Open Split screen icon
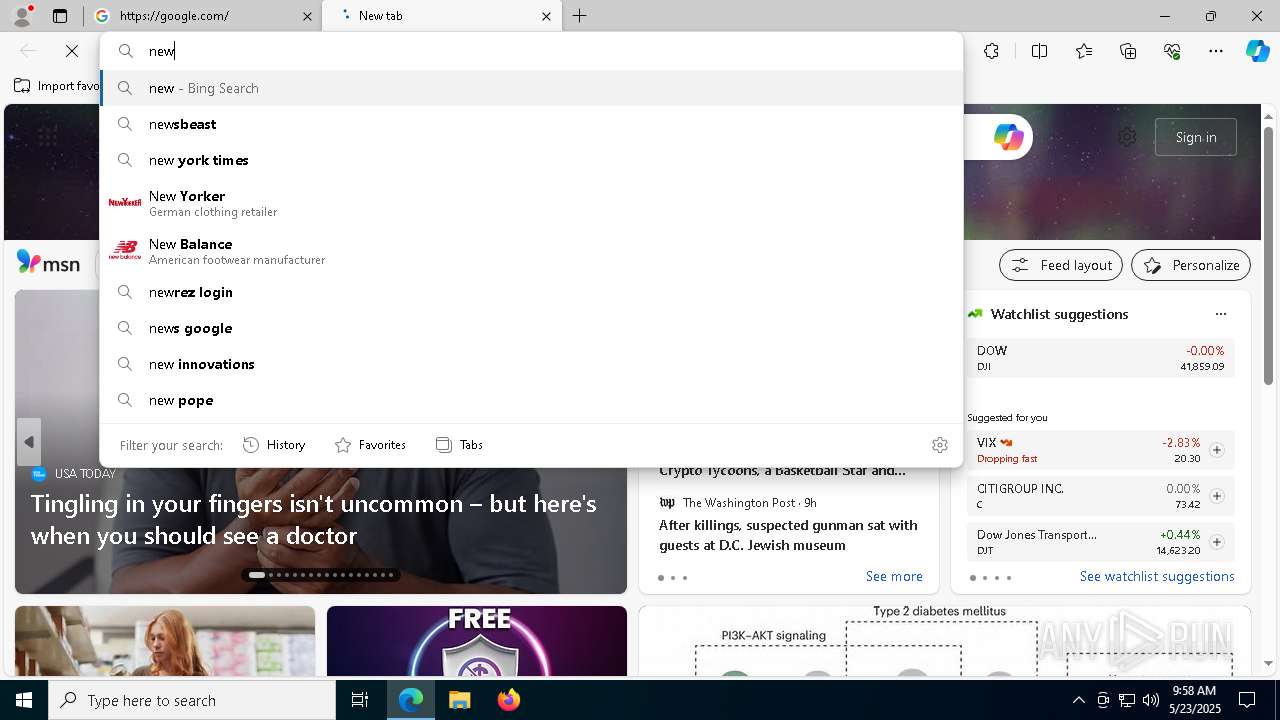Viewport: 1280px width, 720px height. [1039, 51]
